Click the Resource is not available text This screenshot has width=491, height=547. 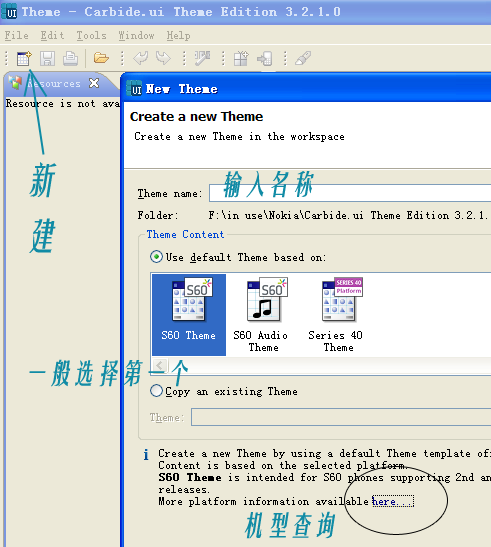coord(63,104)
